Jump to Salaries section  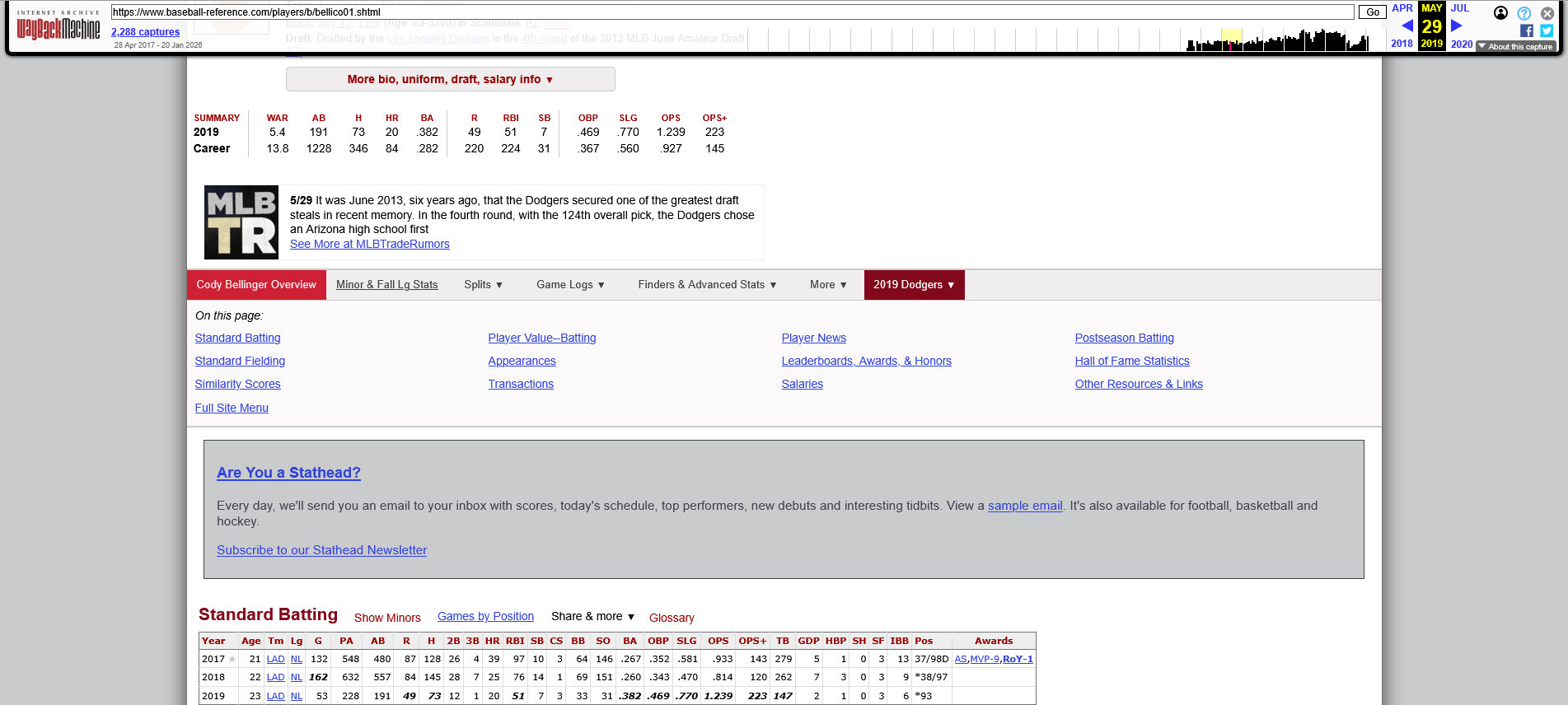(x=803, y=384)
